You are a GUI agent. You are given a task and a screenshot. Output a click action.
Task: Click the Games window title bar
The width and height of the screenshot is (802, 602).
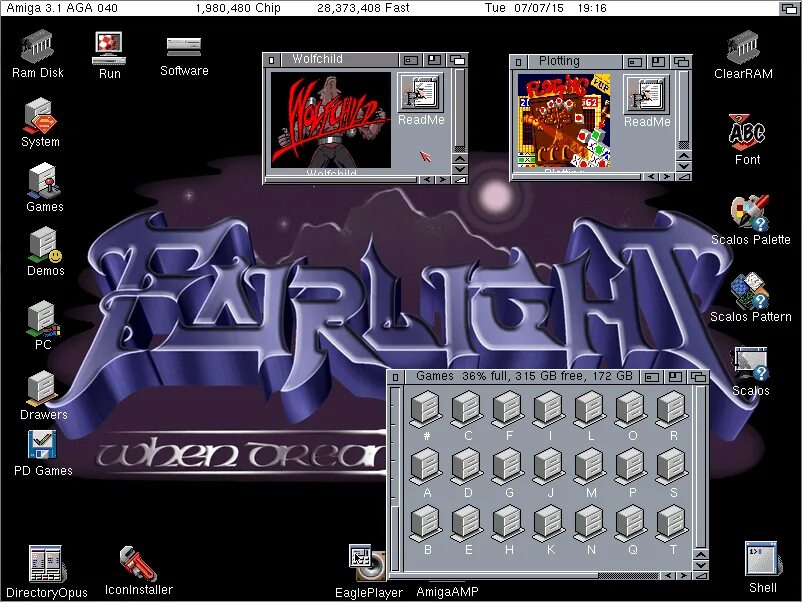522,377
